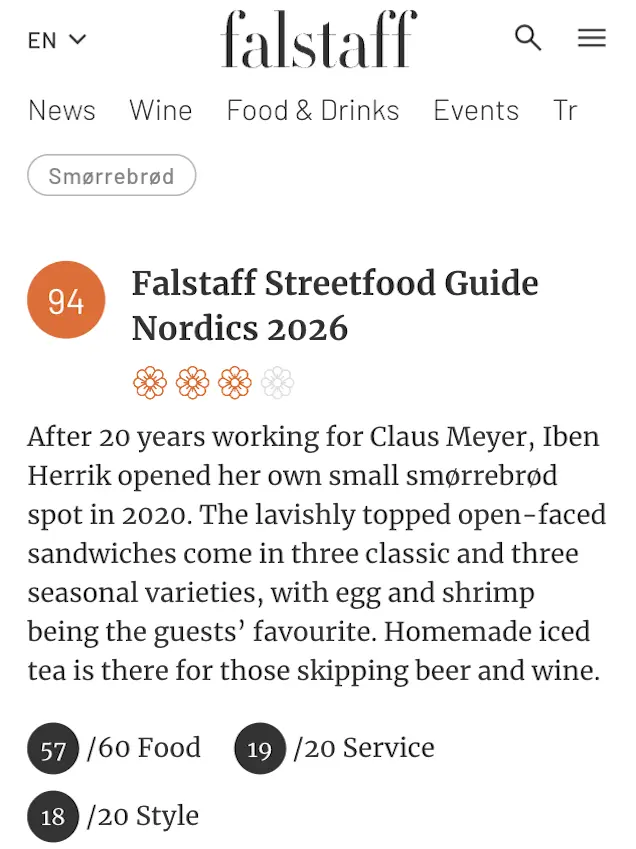The image size is (636, 849).
Task: Click the Smørrebrød tag button
Action: tap(112, 175)
